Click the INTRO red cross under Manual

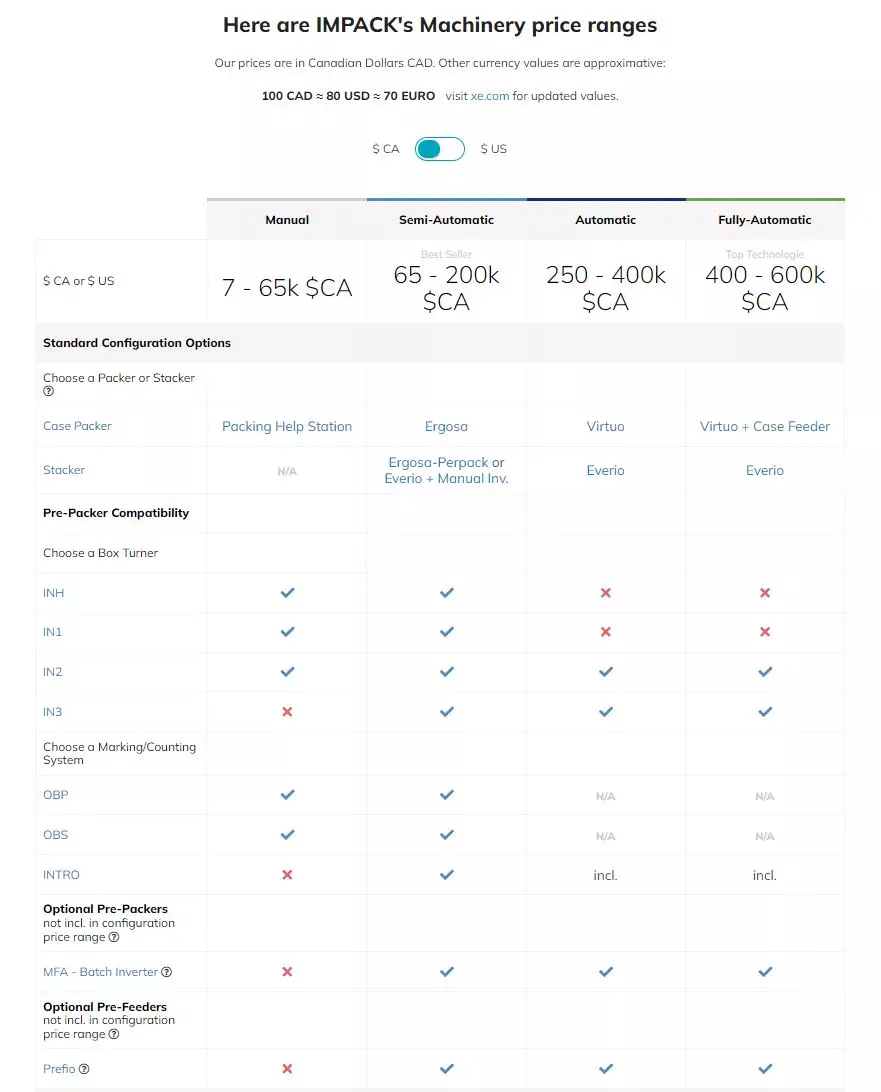(x=287, y=875)
